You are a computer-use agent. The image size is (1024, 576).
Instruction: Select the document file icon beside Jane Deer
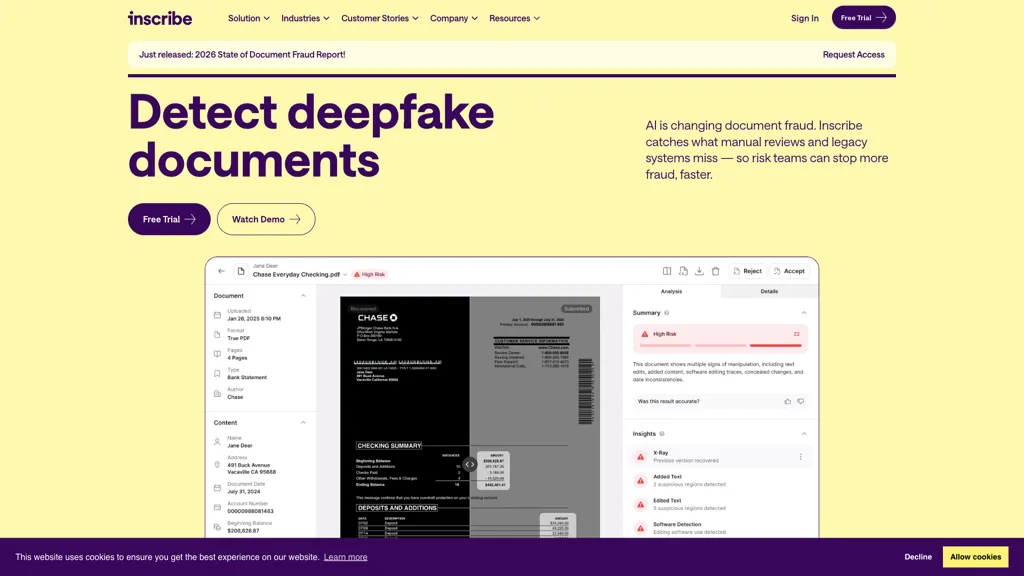point(241,271)
